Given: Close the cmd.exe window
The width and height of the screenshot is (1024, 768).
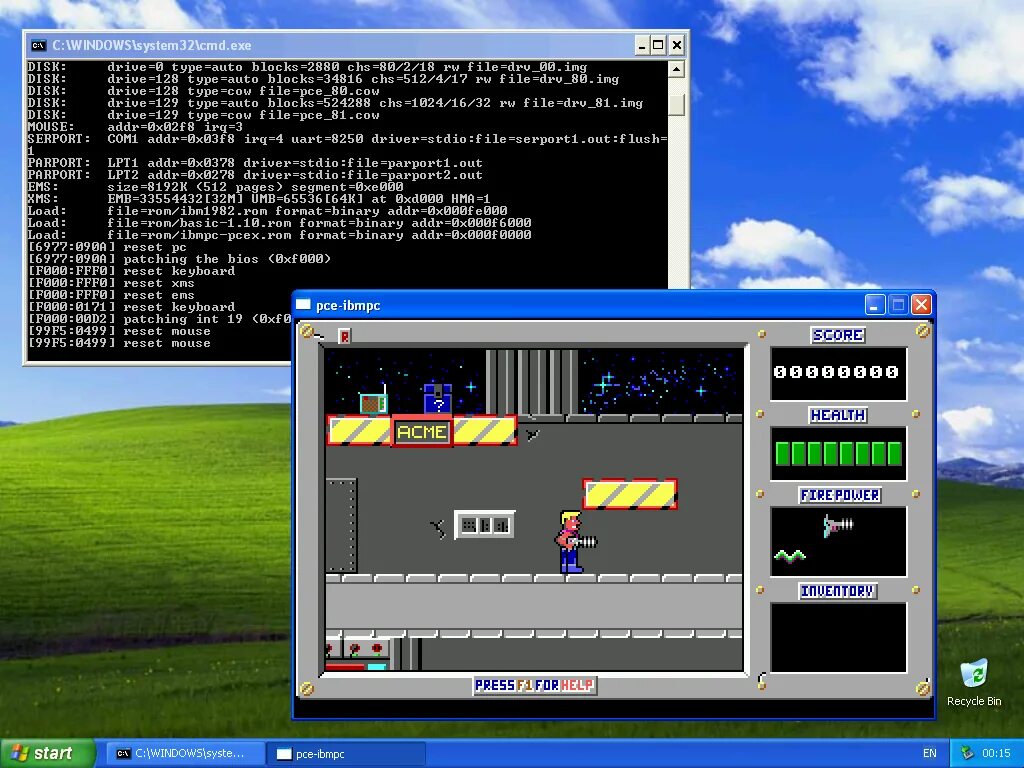Looking at the screenshot, I should click(677, 45).
